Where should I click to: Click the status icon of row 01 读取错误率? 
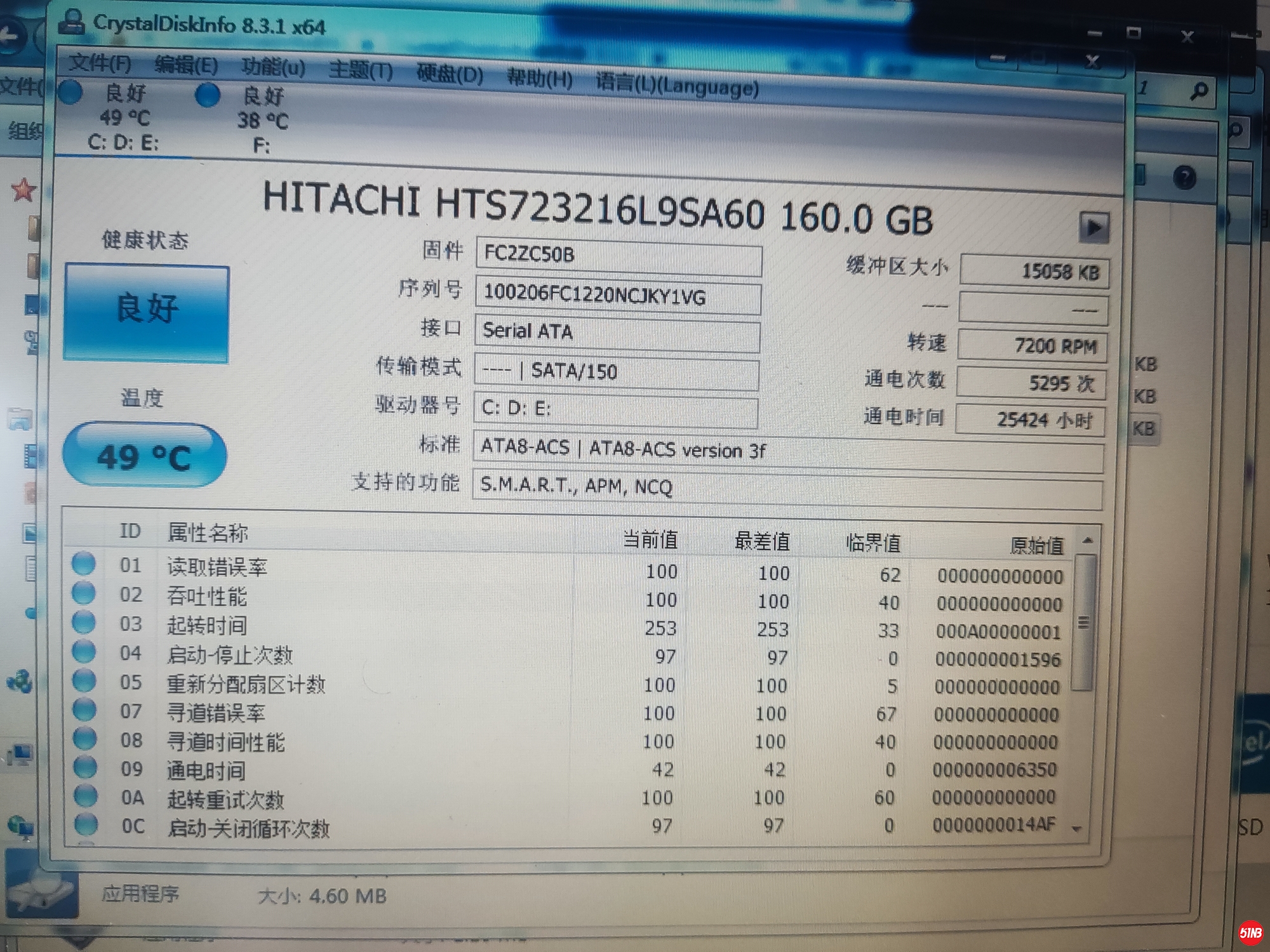point(84,564)
